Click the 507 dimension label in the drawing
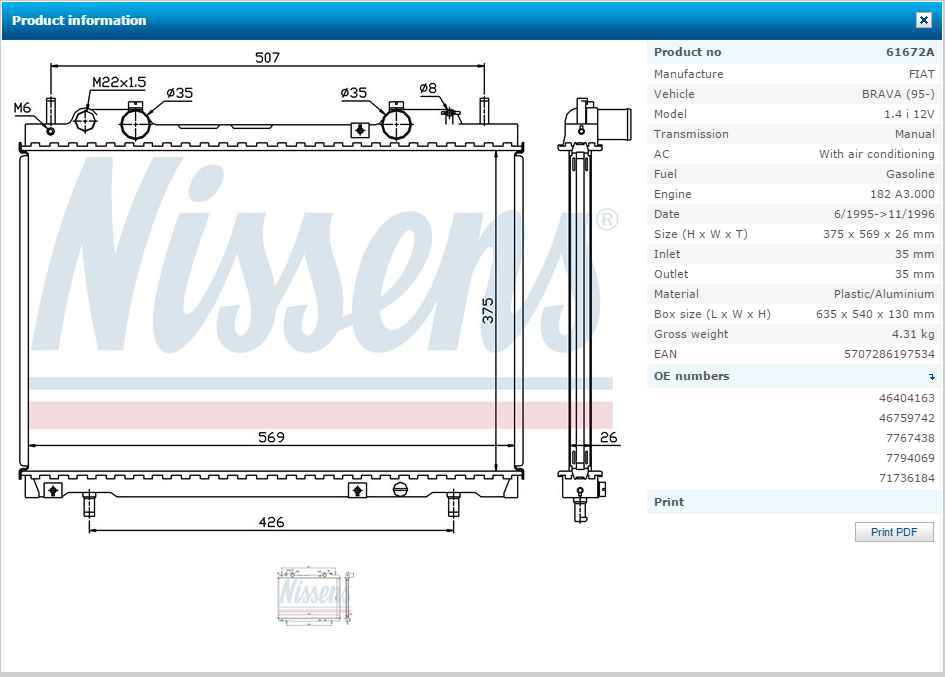The image size is (945, 677). 267,57
